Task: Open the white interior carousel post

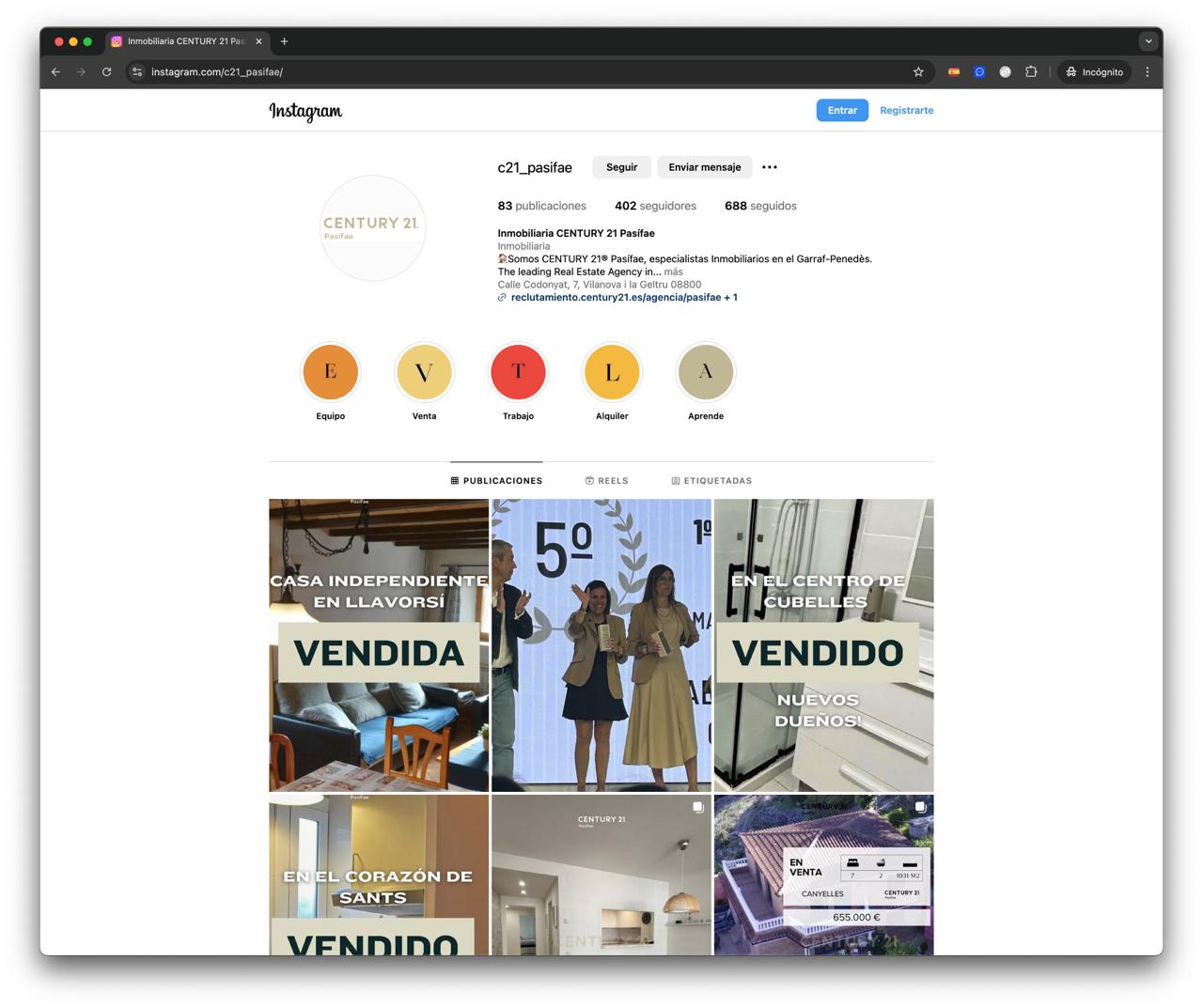Action: (x=601, y=875)
